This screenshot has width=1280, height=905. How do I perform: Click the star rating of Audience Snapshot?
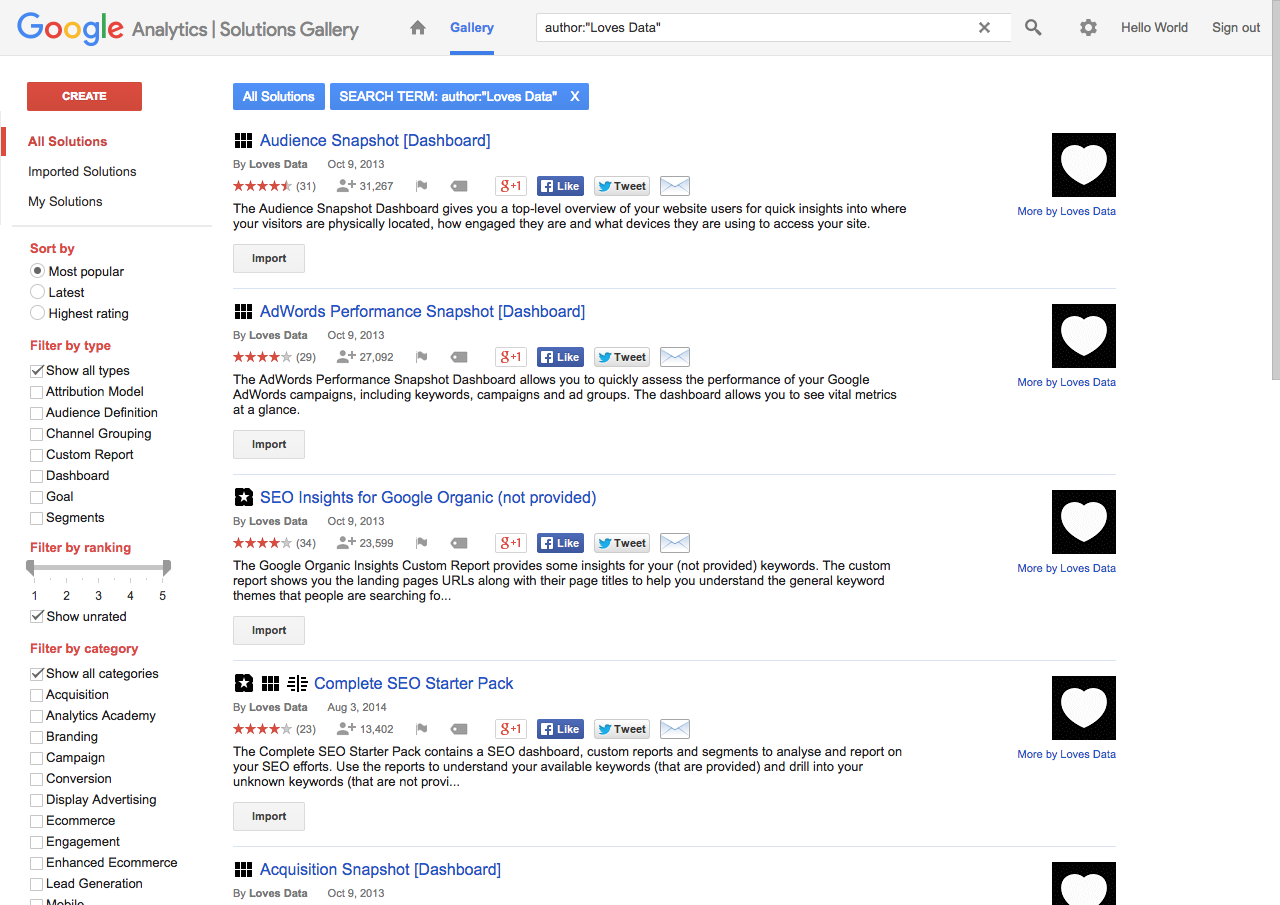pyautogui.click(x=263, y=186)
